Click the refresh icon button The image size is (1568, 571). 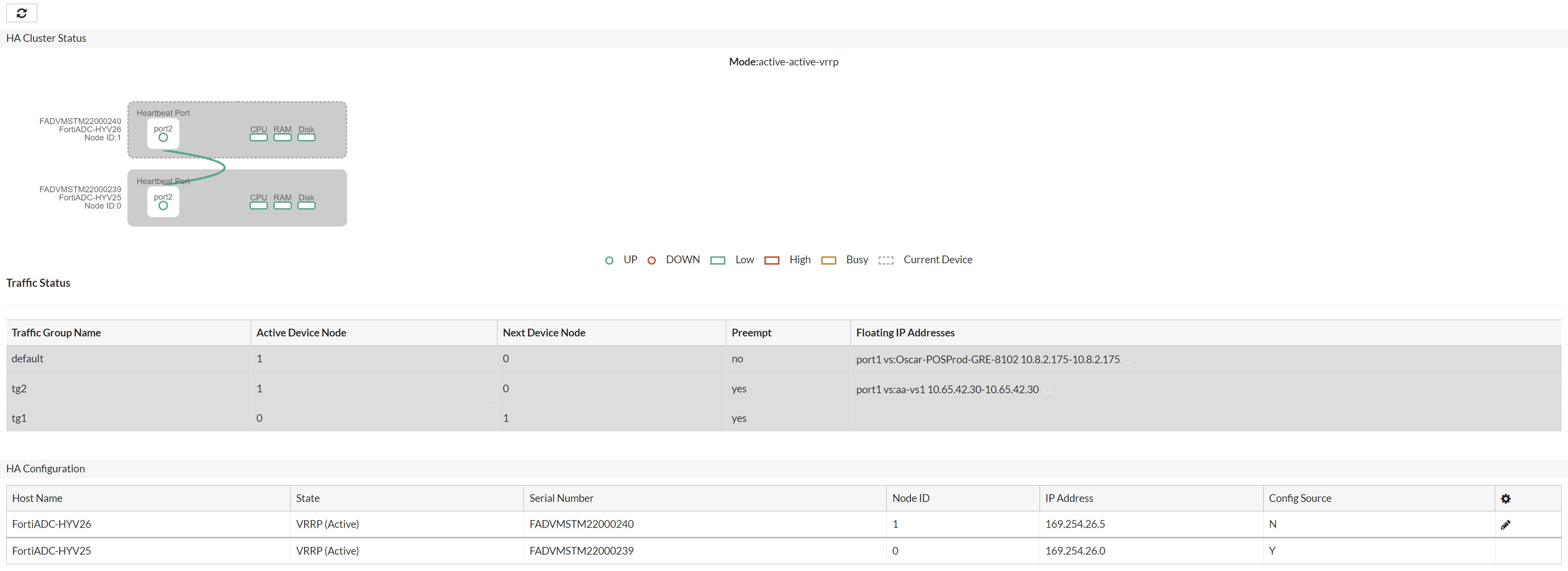click(21, 13)
